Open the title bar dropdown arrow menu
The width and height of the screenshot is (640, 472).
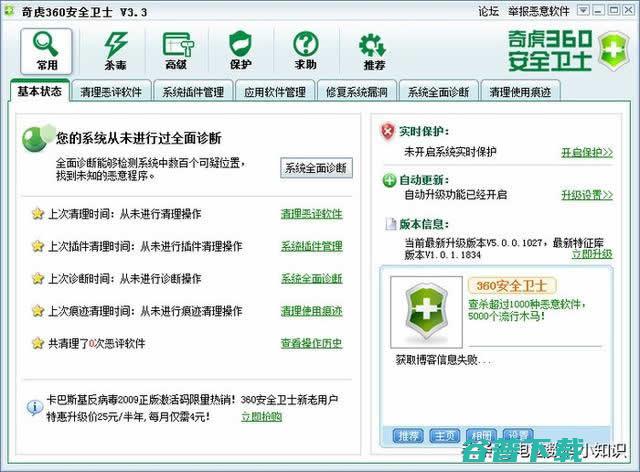pos(583,11)
